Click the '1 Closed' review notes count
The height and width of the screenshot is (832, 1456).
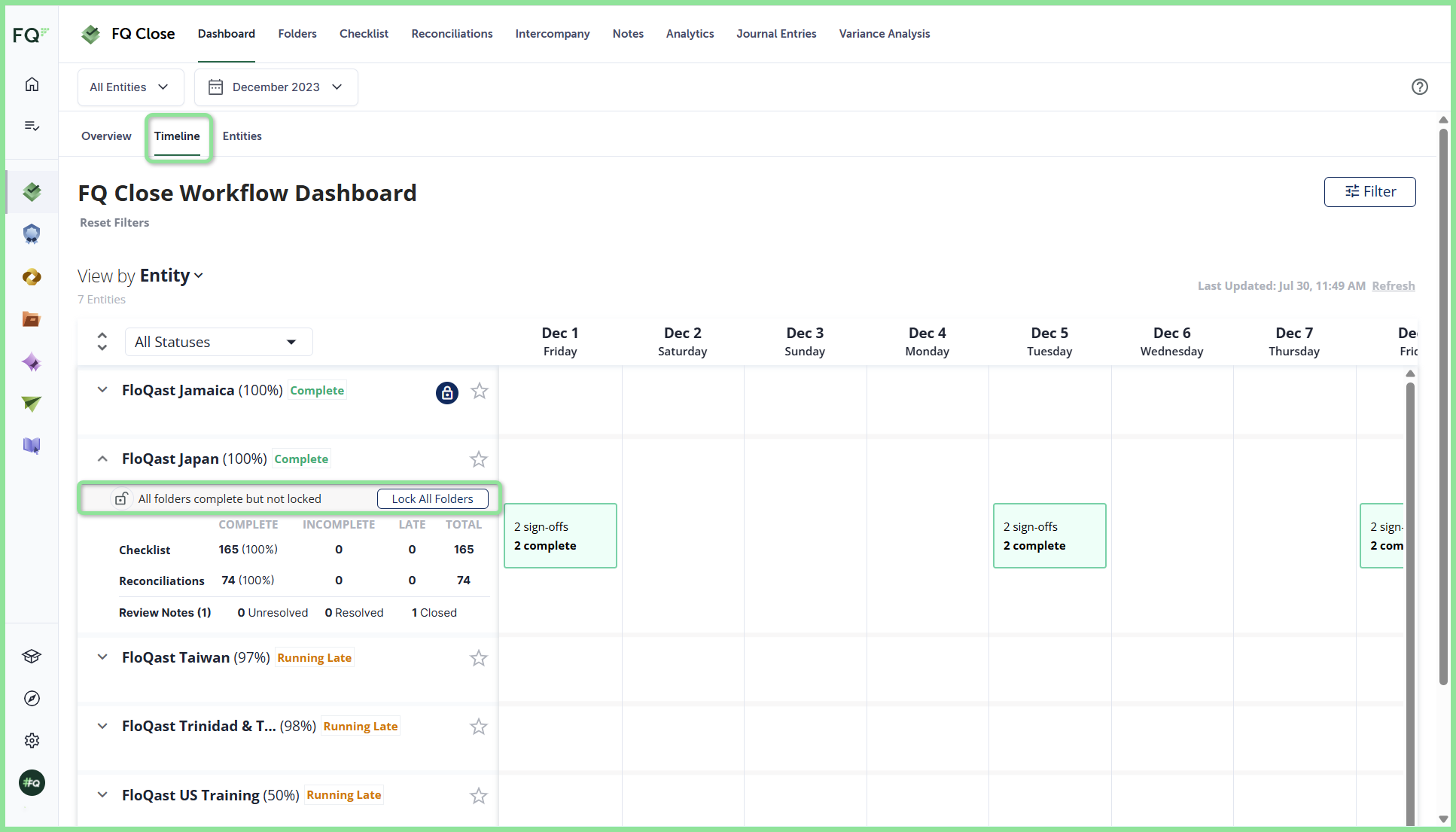coord(434,613)
